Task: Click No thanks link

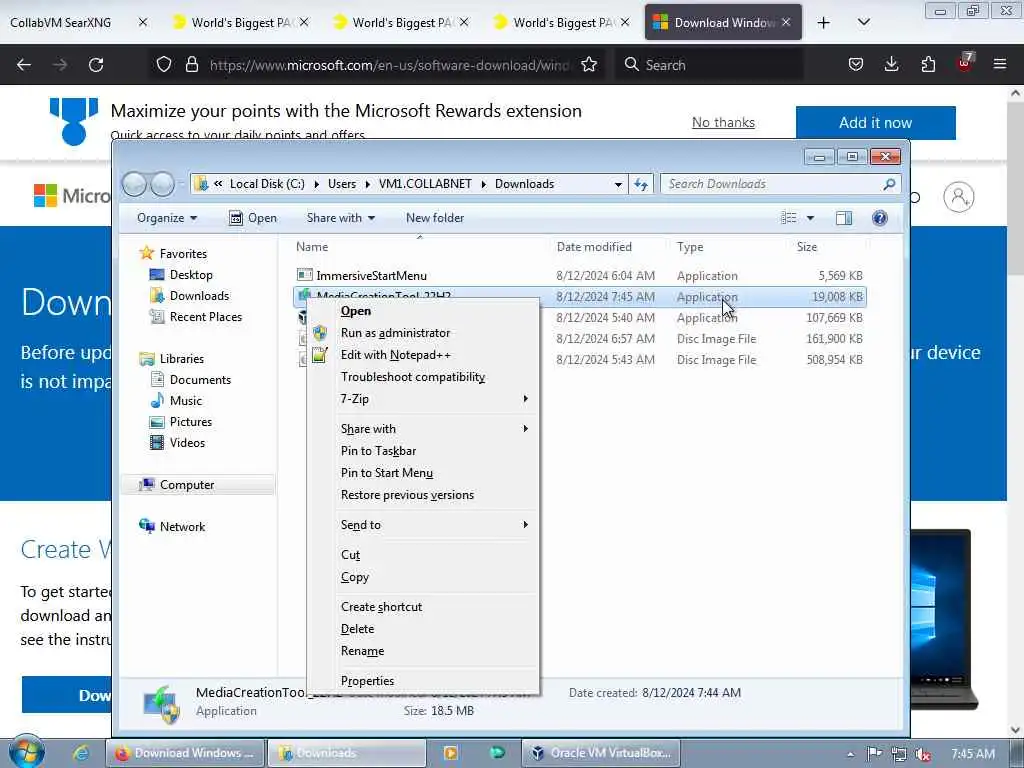Action: (x=723, y=122)
